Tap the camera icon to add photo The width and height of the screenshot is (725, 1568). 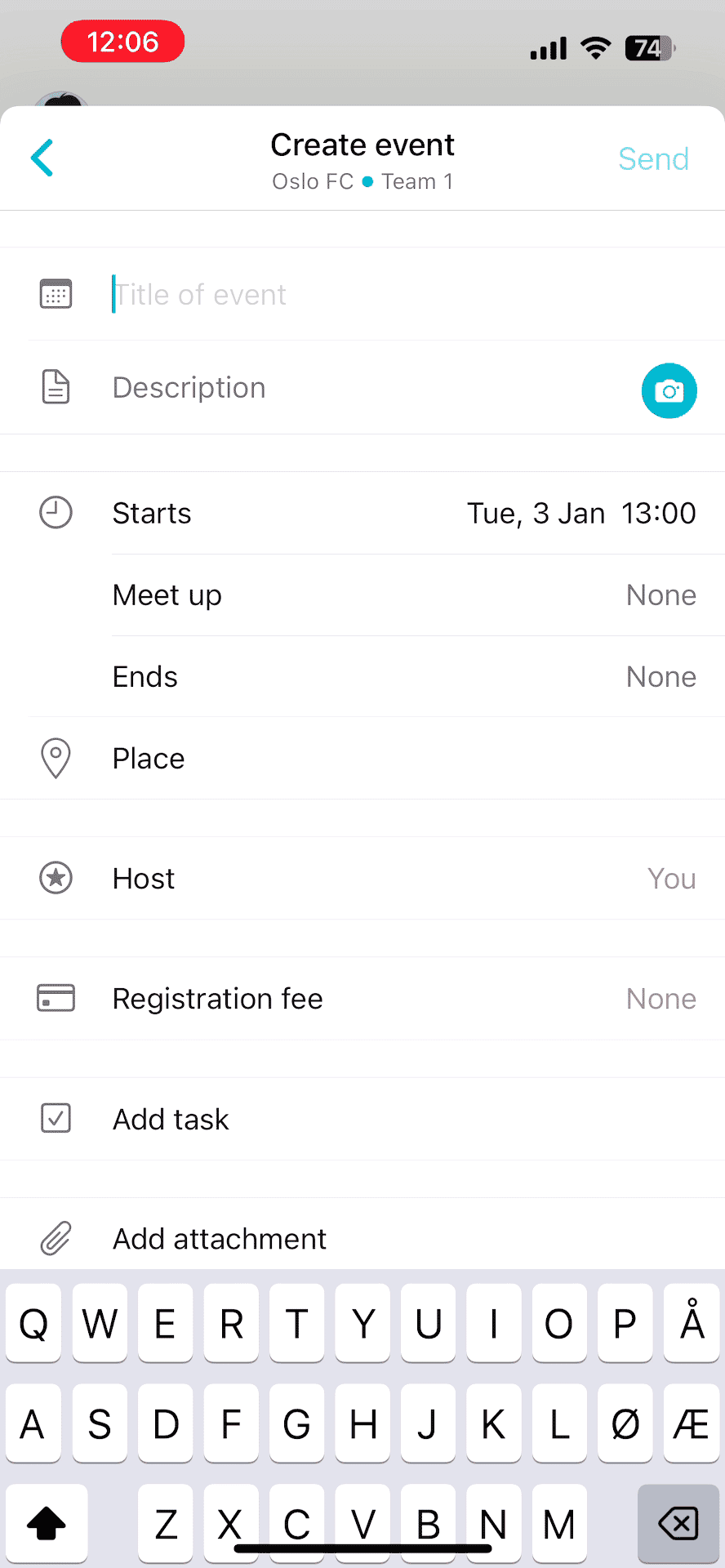pyautogui.click(x=669, y=390)
